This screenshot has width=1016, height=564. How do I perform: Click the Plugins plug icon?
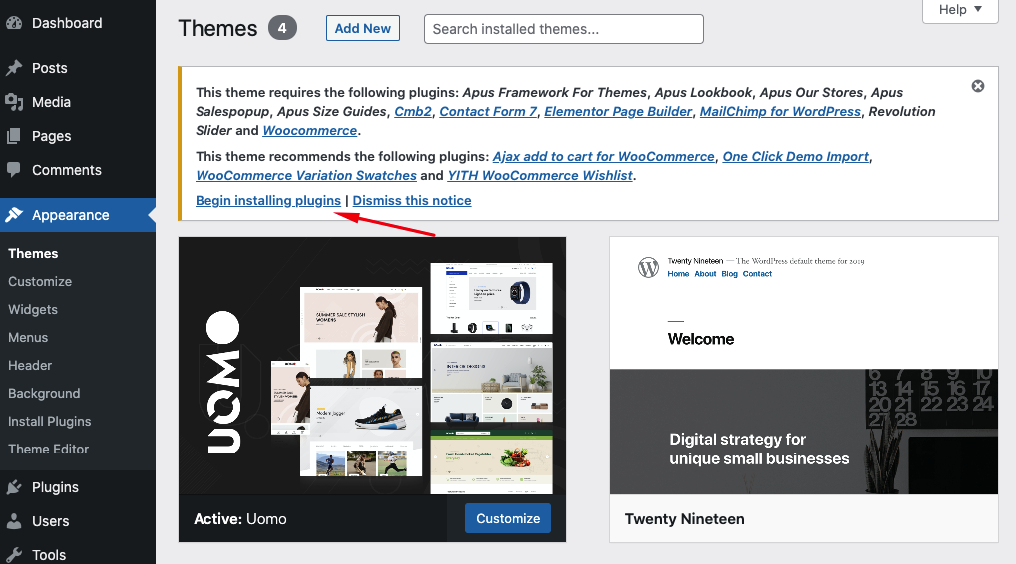(x=14, y=487)
